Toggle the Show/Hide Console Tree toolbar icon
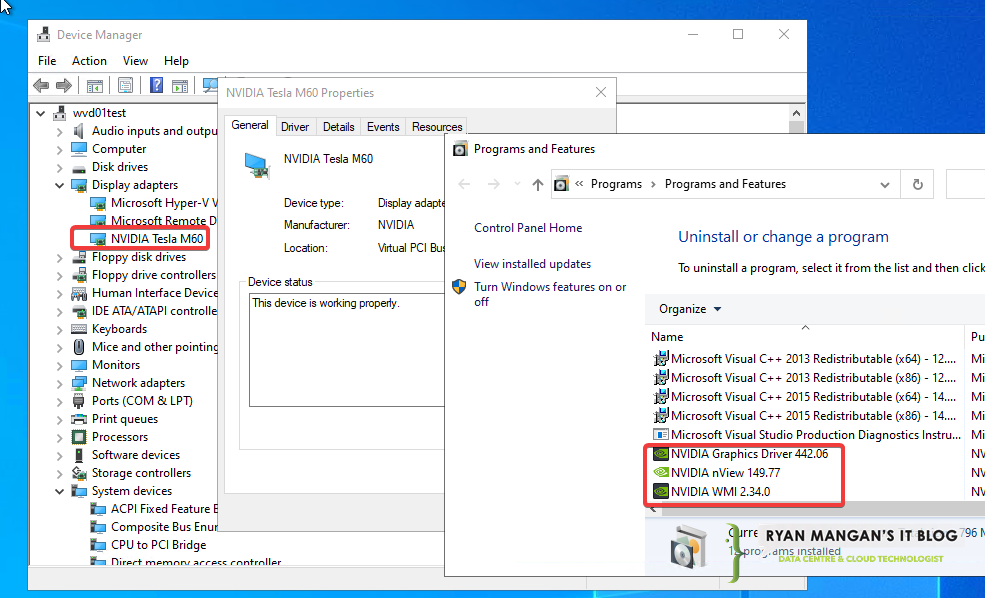 (x=95, y=85)
